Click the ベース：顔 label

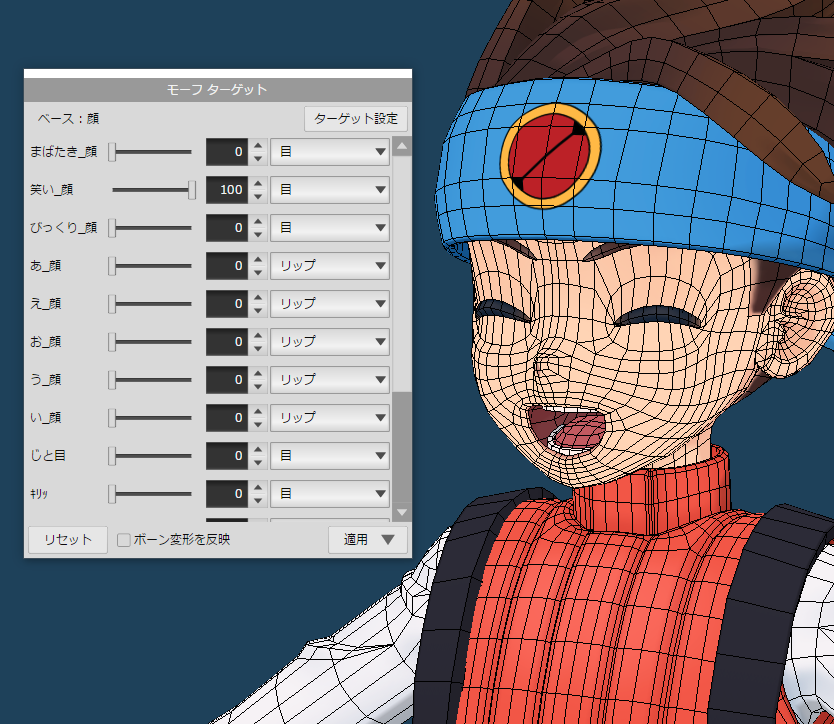(68, 119)
